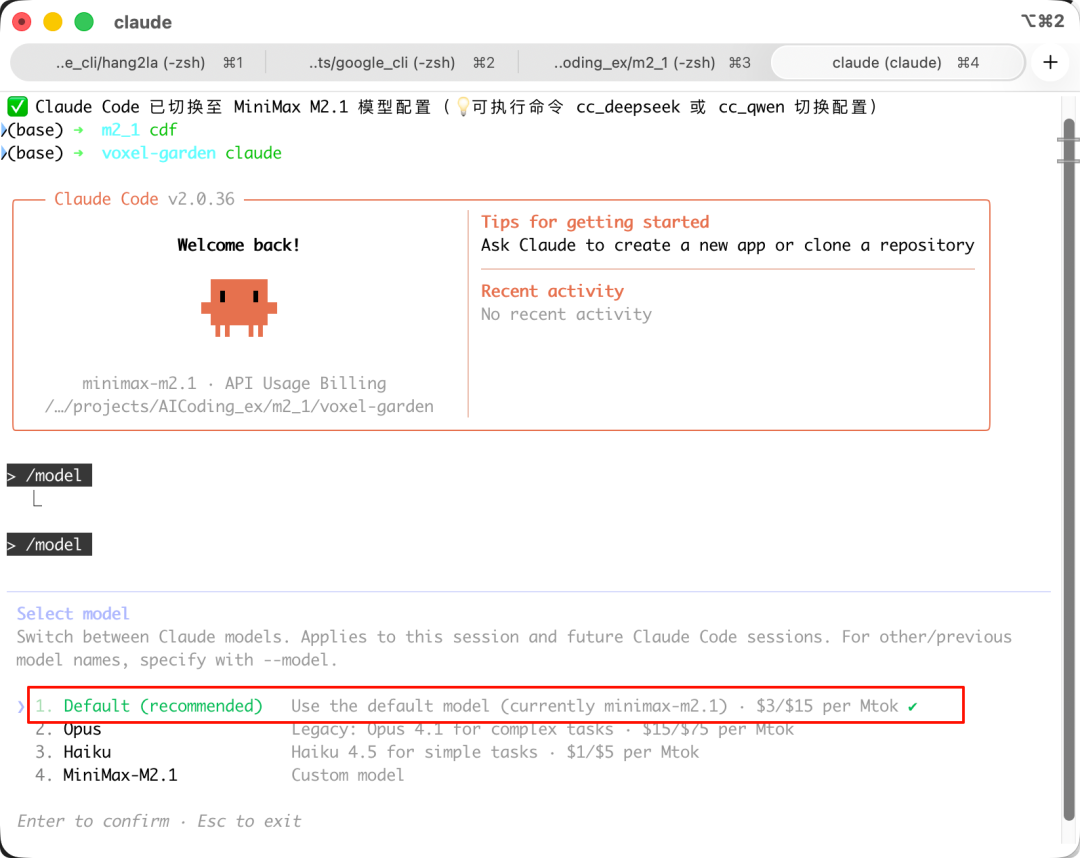Click the yellow minimize window button
The image size is (1080, 858).
coord(53,22)
